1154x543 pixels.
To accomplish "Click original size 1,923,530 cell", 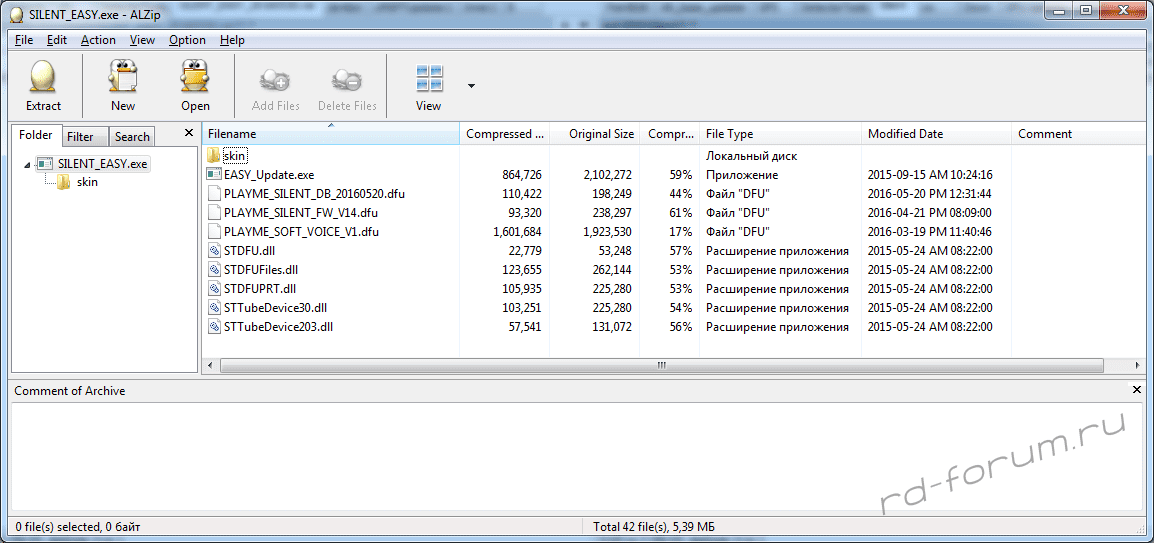I will [x=605, y=233].
